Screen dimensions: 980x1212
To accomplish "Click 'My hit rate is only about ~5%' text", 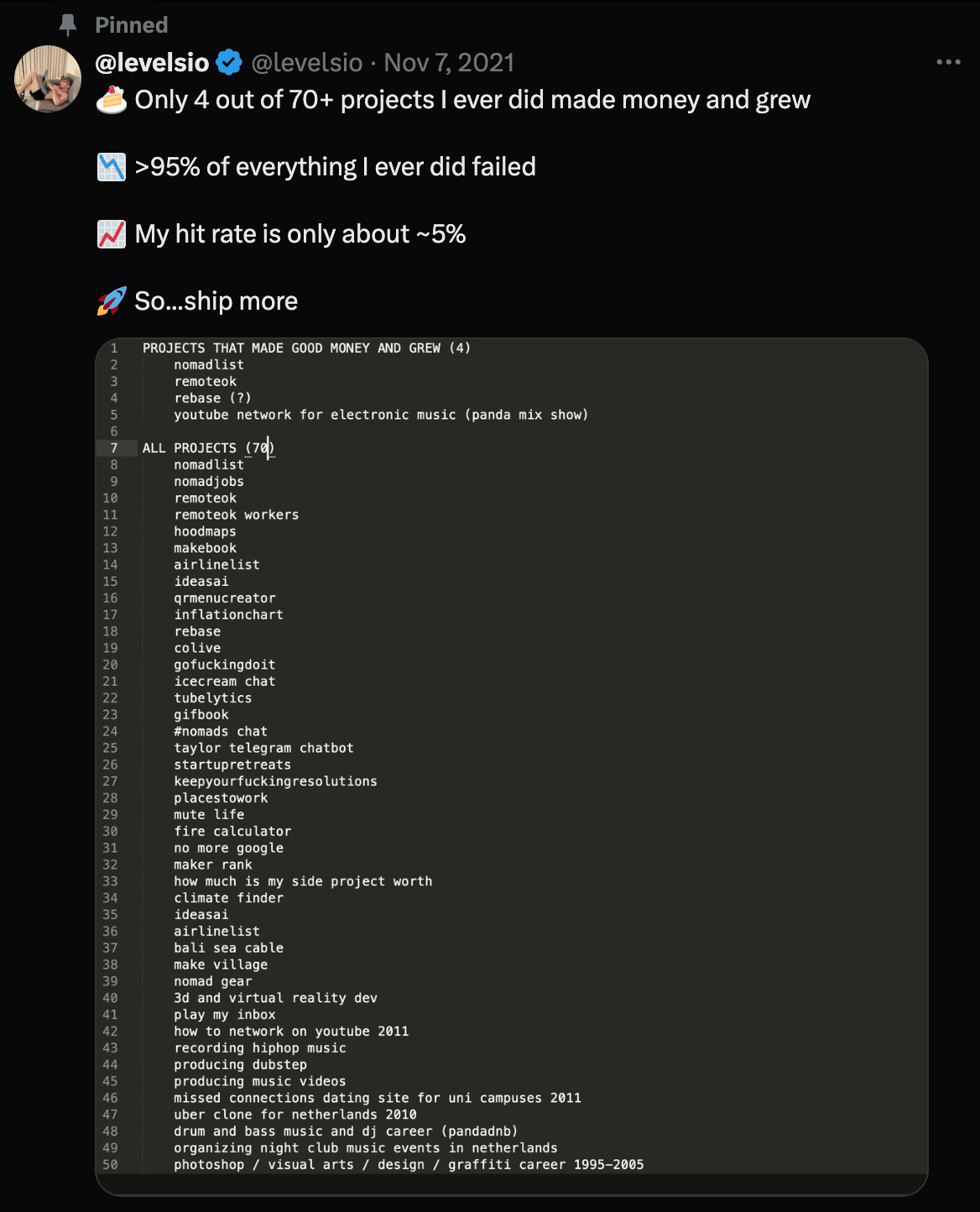I will pyautogui.click(x=300, y=234).
